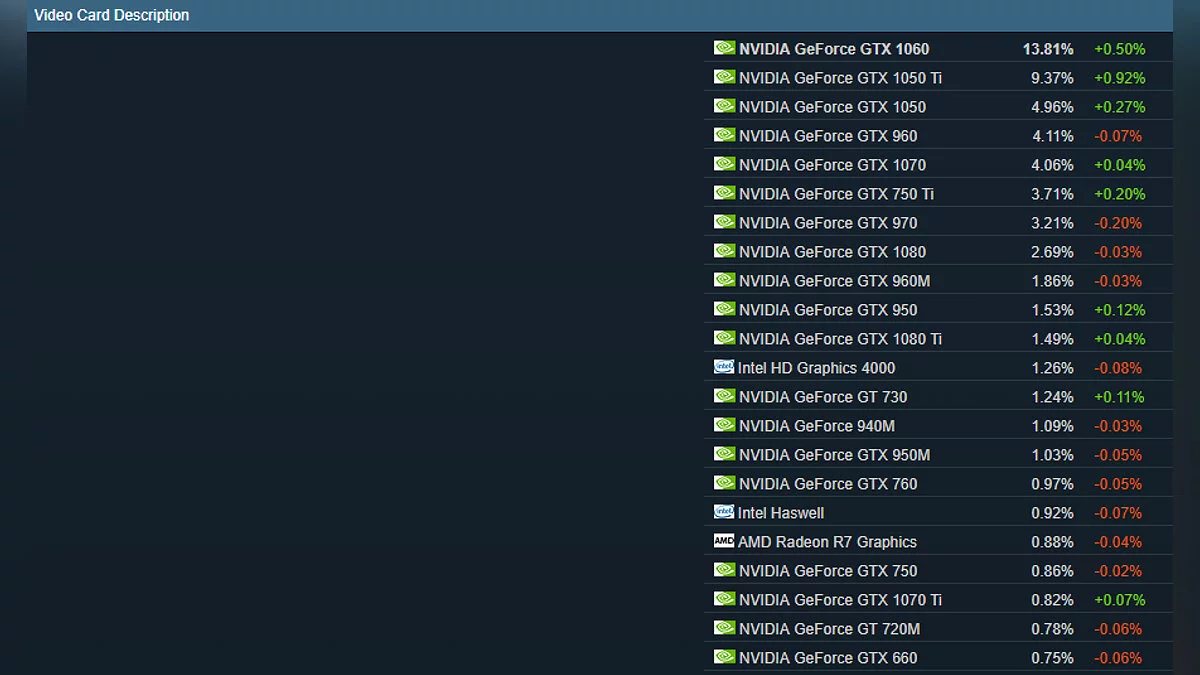Collapse the Video Card Description header

[111, 15]
